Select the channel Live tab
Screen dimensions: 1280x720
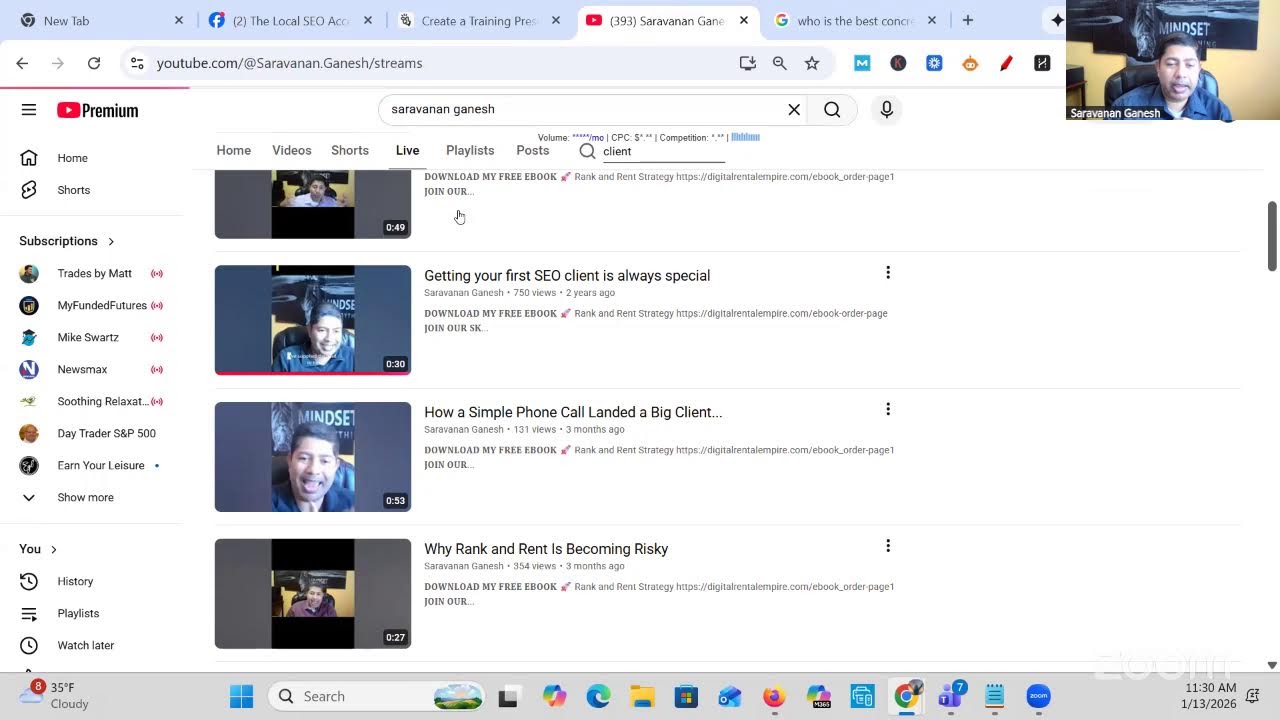click(x=407, y=150)
